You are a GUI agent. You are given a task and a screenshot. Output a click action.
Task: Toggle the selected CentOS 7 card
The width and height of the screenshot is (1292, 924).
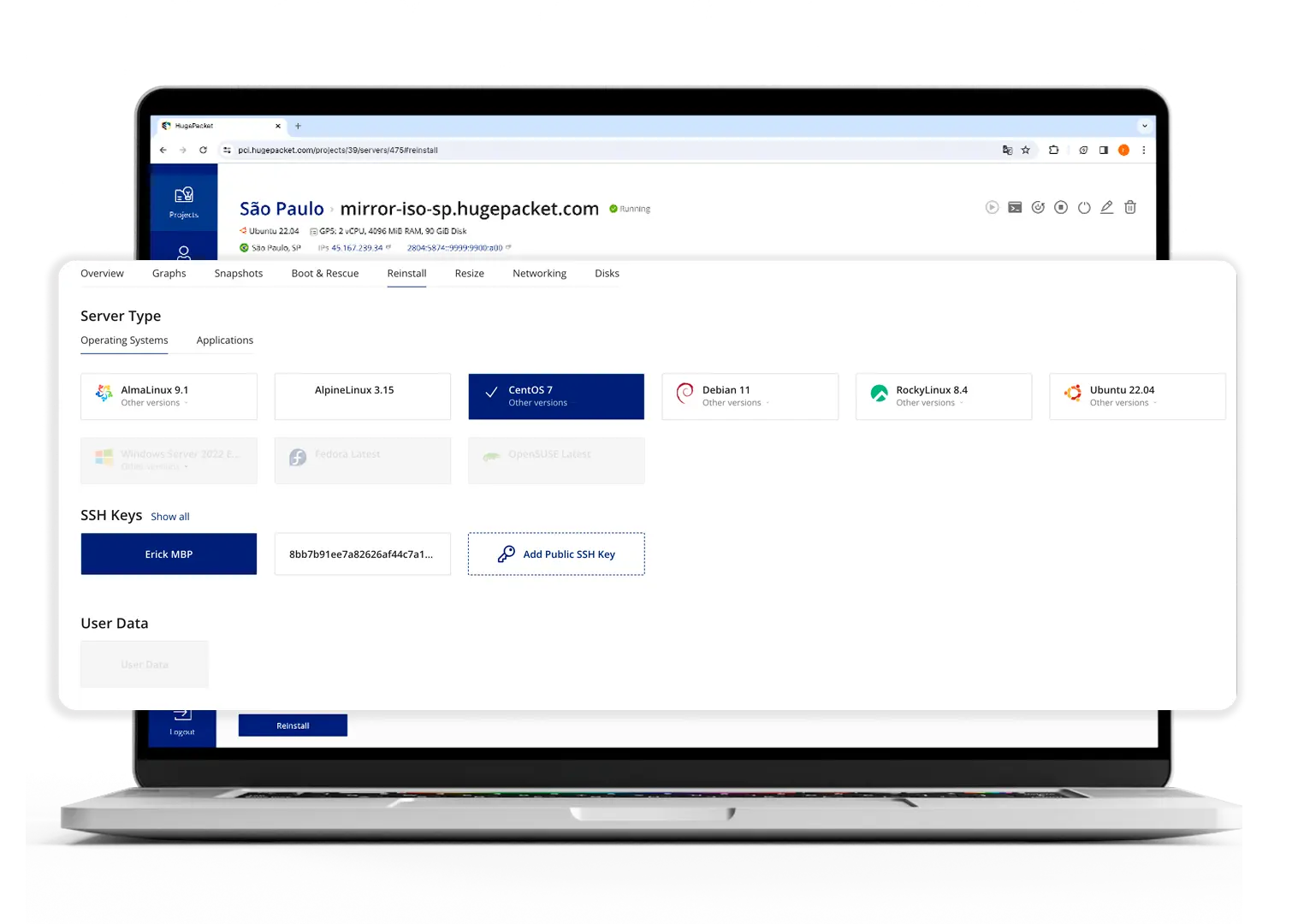click(x=556, y=396)
